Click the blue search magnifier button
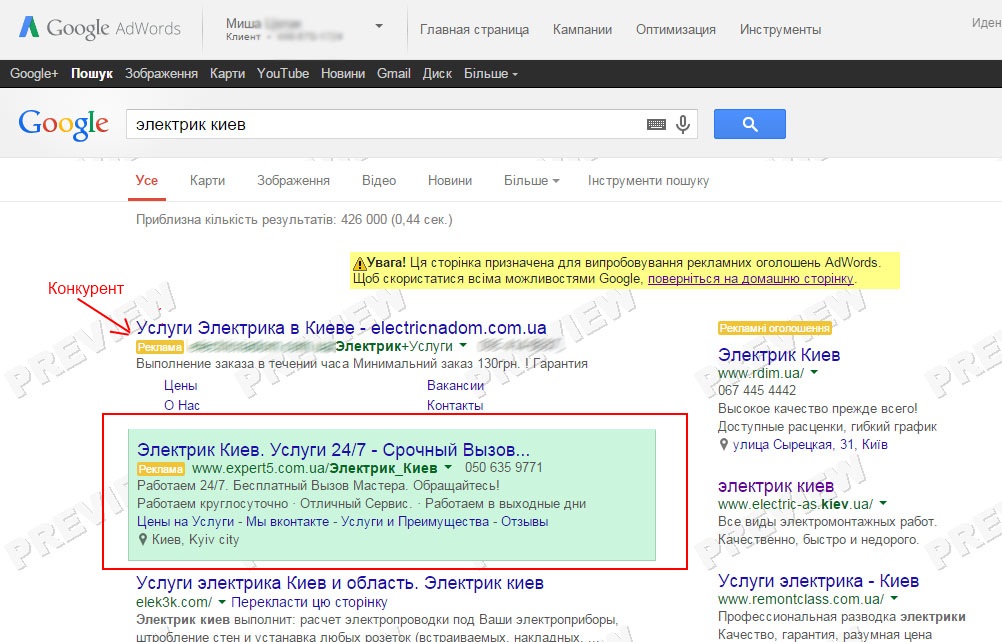Viewport: 1002px width, 642px height. [x=750, y=124]
